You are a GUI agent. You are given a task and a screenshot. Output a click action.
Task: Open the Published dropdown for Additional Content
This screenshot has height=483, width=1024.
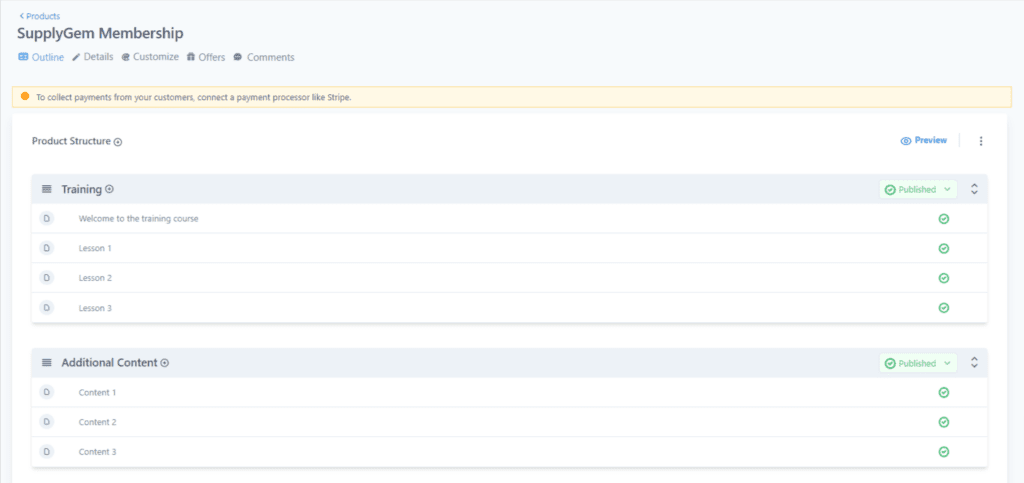pos(918,364)
